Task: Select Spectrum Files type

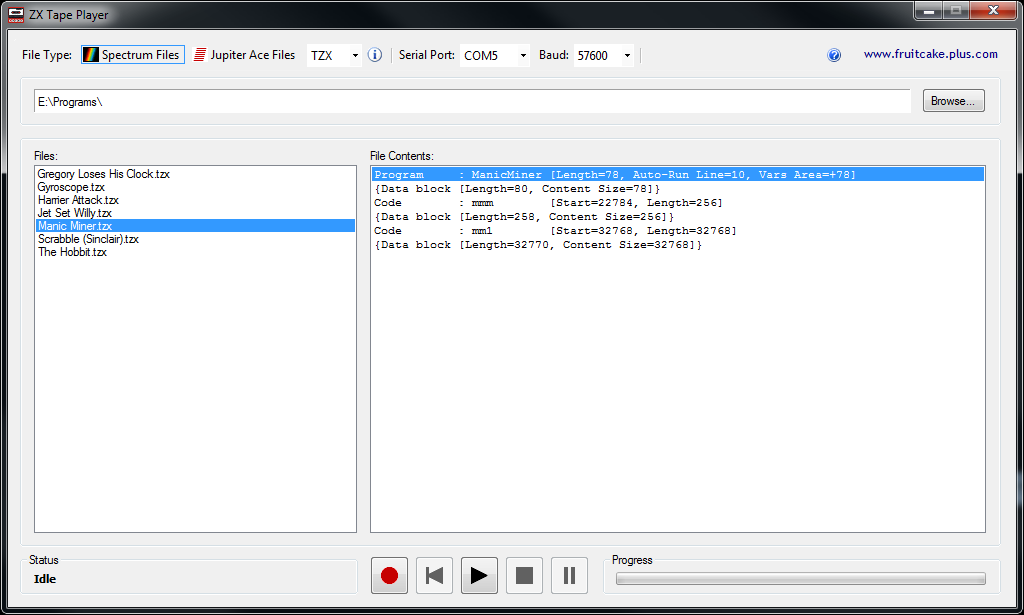Action: point(133,55)
